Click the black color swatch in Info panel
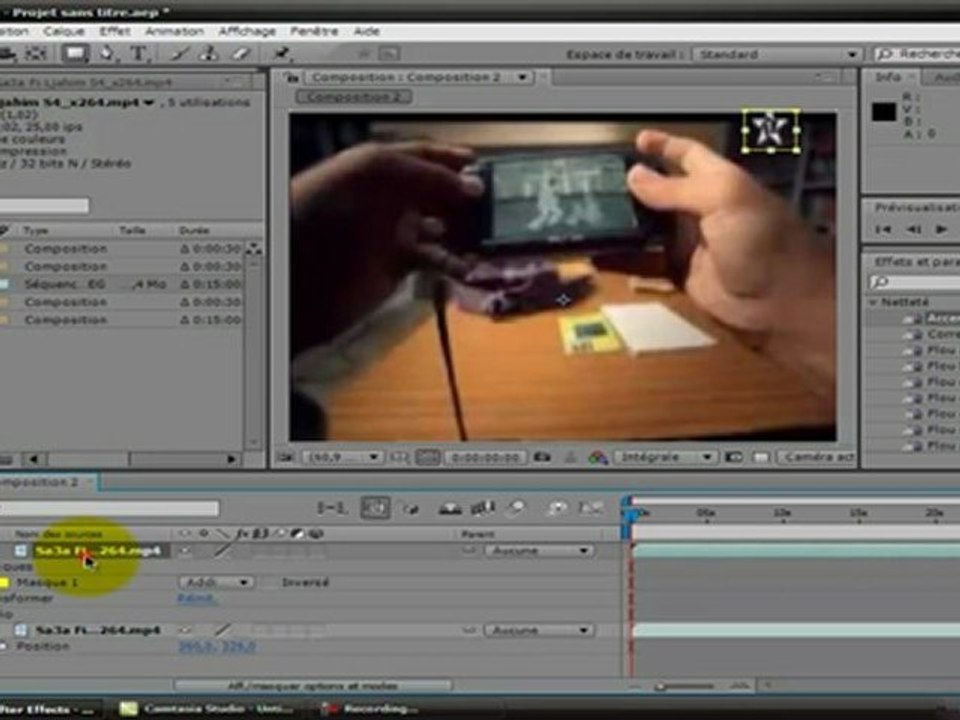The height and width of the screenshot is (720, 960). 883,111
